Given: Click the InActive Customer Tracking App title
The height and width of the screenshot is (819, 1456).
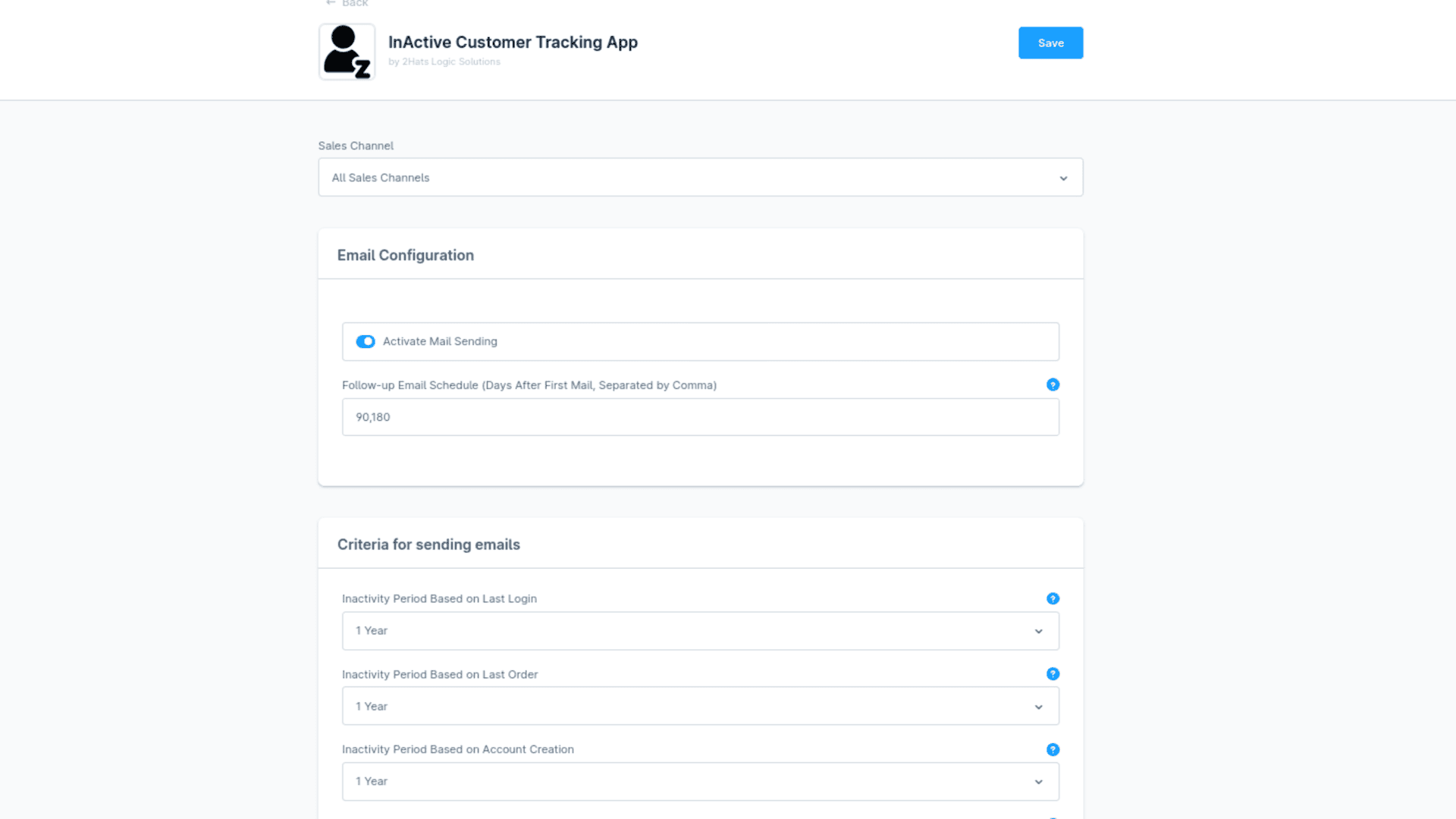Looking at the screenshot, I should (x=513, y=42).
